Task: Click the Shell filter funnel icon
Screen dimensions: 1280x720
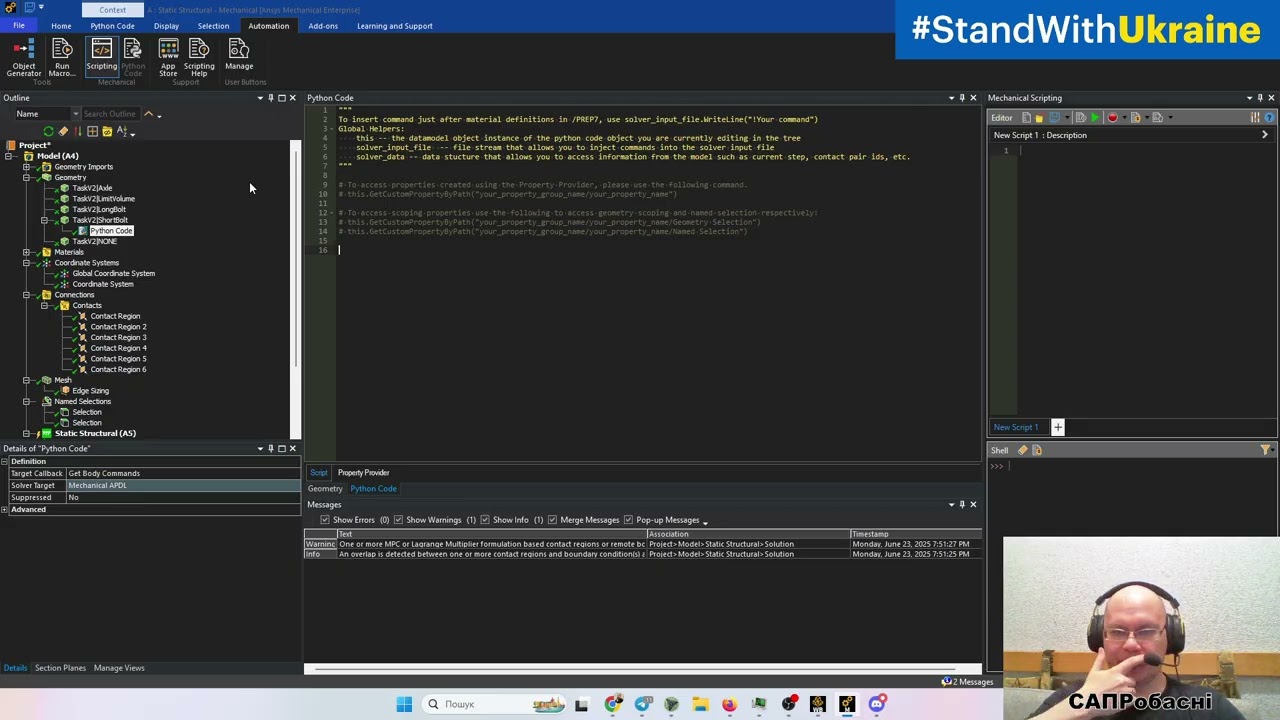Action: coord(1265,450)
